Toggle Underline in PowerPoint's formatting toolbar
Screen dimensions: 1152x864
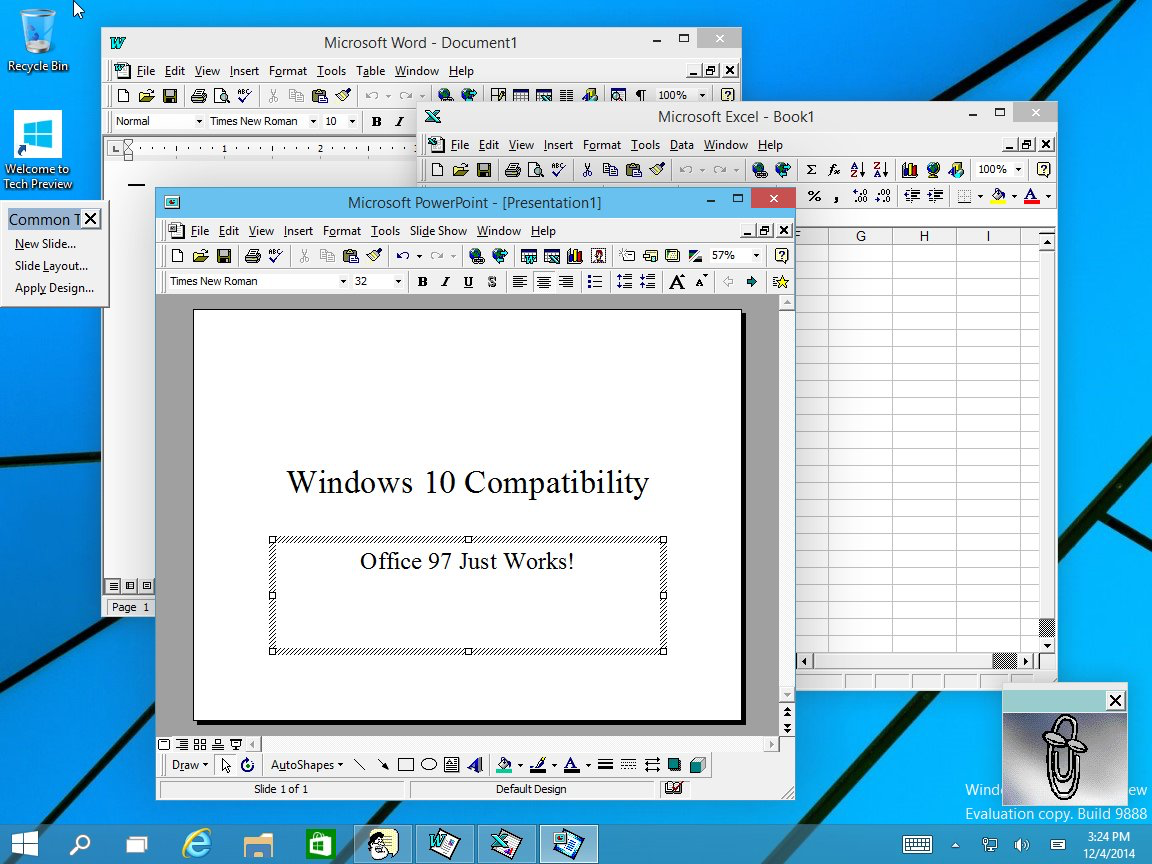(x=468, y=282)
